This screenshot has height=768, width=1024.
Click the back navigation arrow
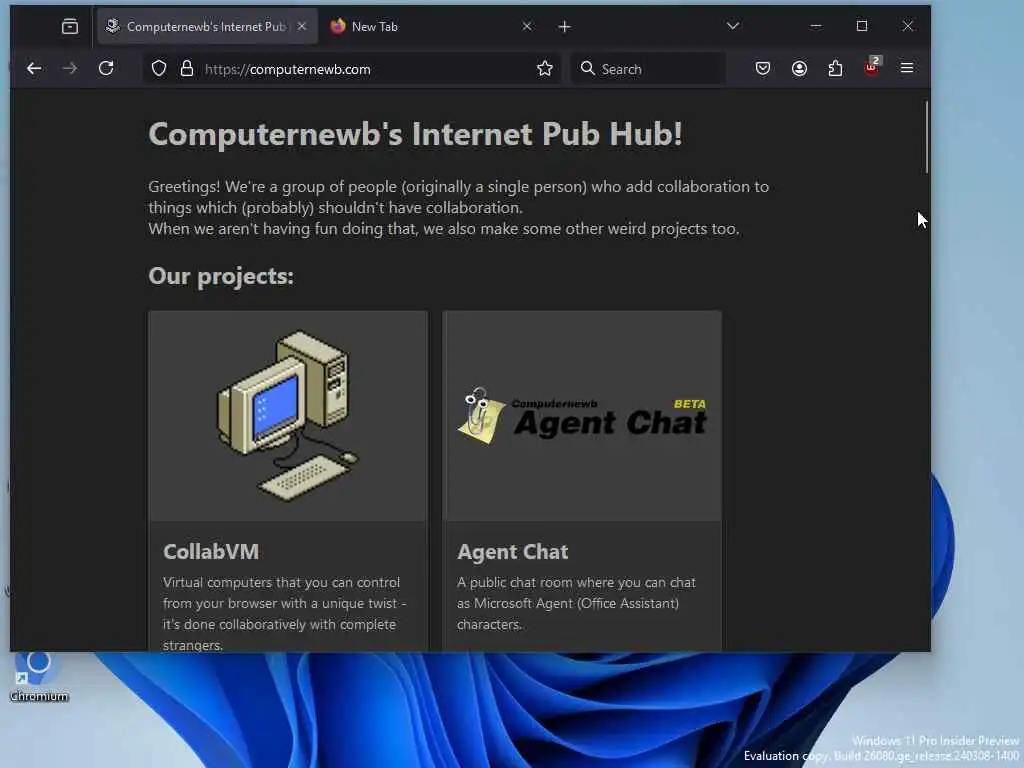[34, 69]
